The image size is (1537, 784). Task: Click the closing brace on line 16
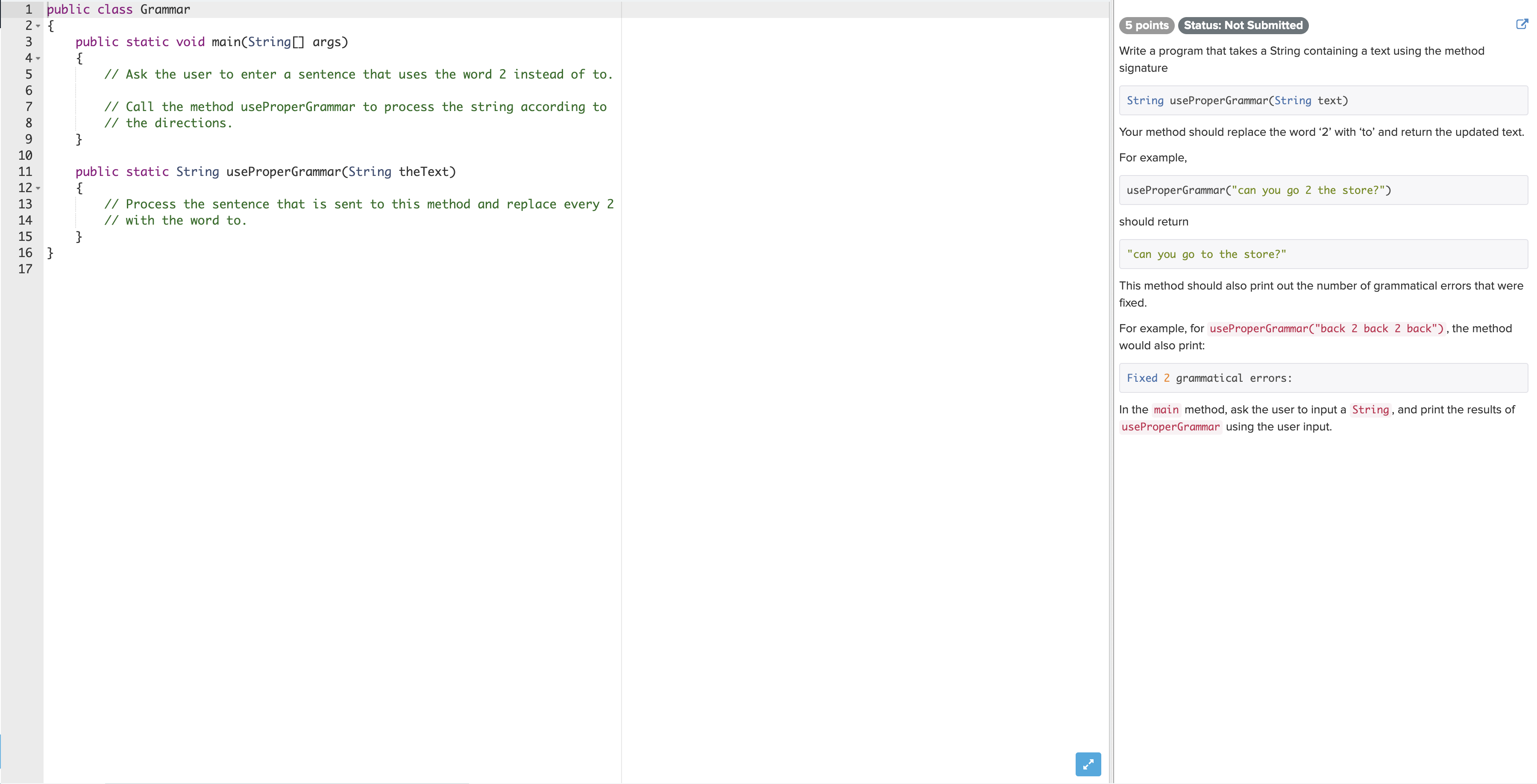pos(50,253)
